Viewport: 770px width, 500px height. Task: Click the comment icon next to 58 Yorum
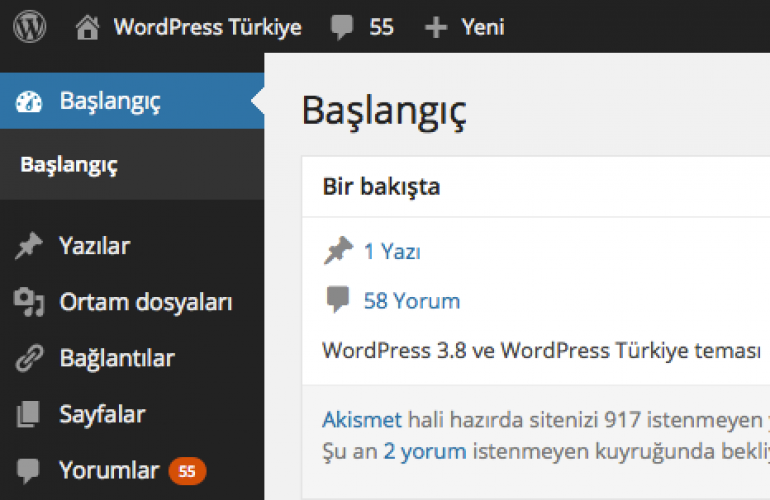pyautogui.click(x=337, y=299)
